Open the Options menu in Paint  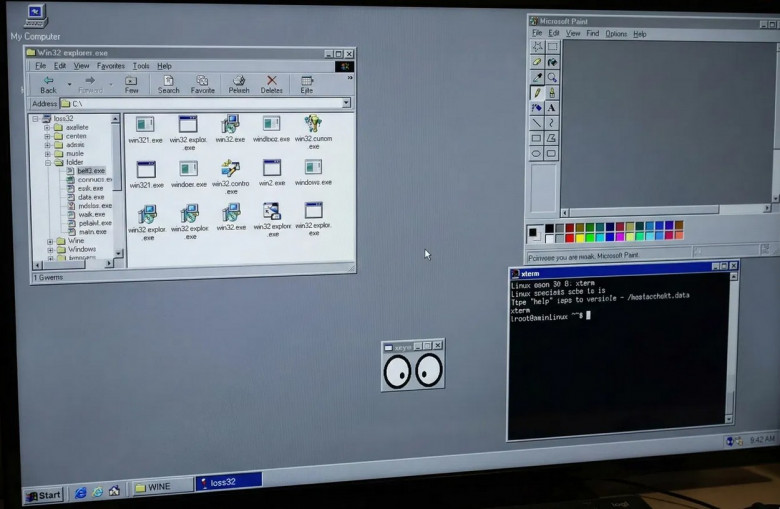[x=616, y=34]
